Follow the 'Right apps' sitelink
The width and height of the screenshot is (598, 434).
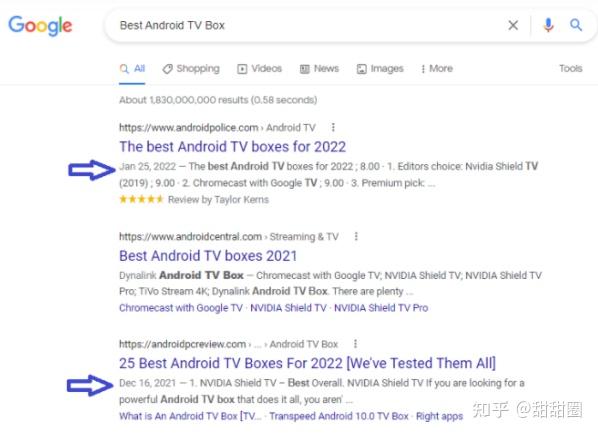coord(439,416)
